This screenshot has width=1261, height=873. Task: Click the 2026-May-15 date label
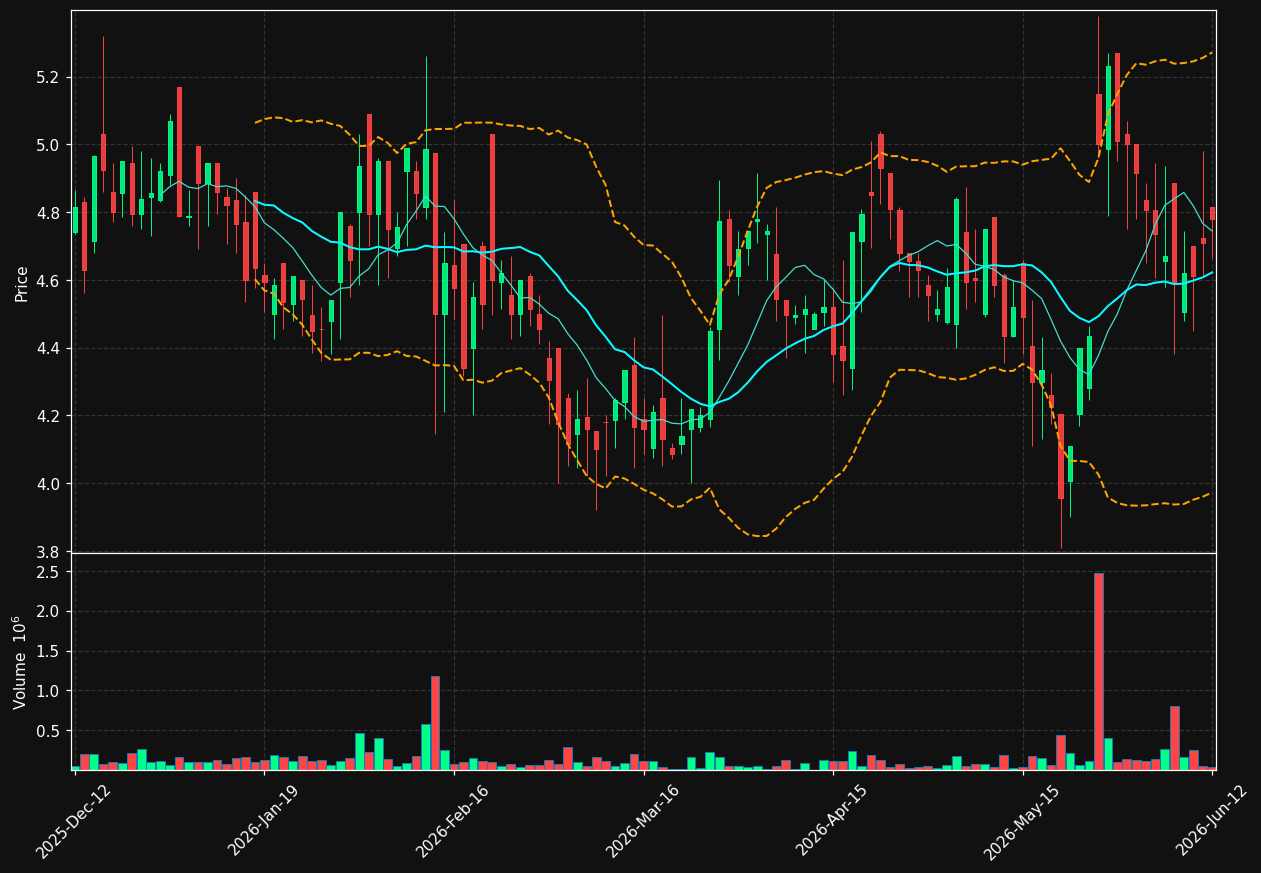[1021, 821]
